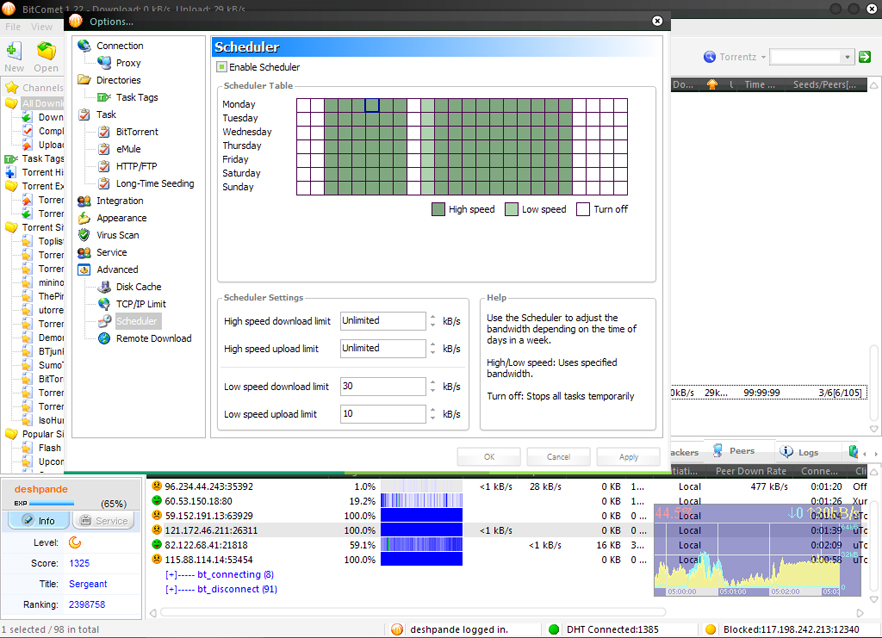Click the Channels star icon in sidebar
This screenshot has height=638, width=882.
click(x=11, y=87)
